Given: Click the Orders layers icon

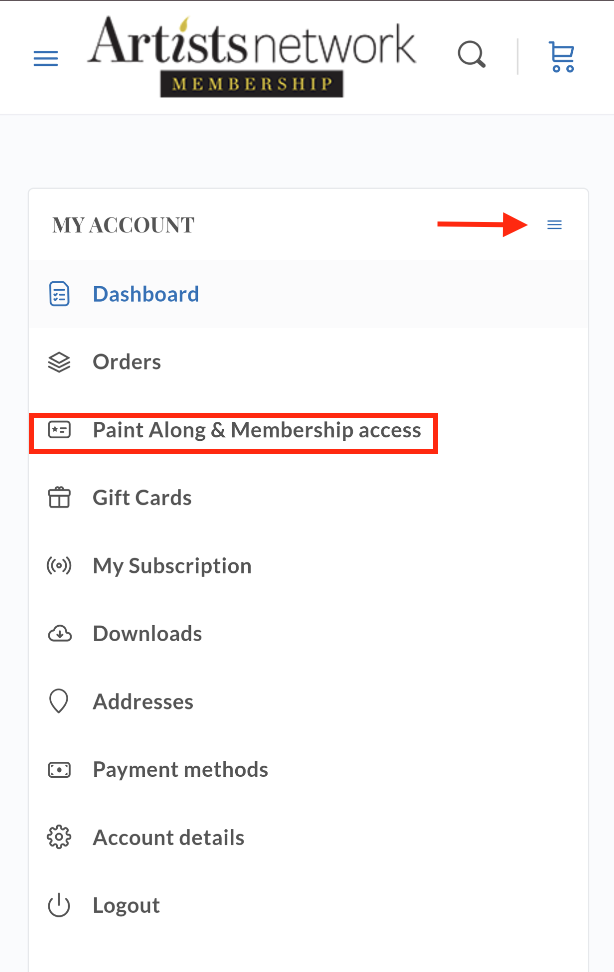Looking at the screenshot, I should click(59, 362).
